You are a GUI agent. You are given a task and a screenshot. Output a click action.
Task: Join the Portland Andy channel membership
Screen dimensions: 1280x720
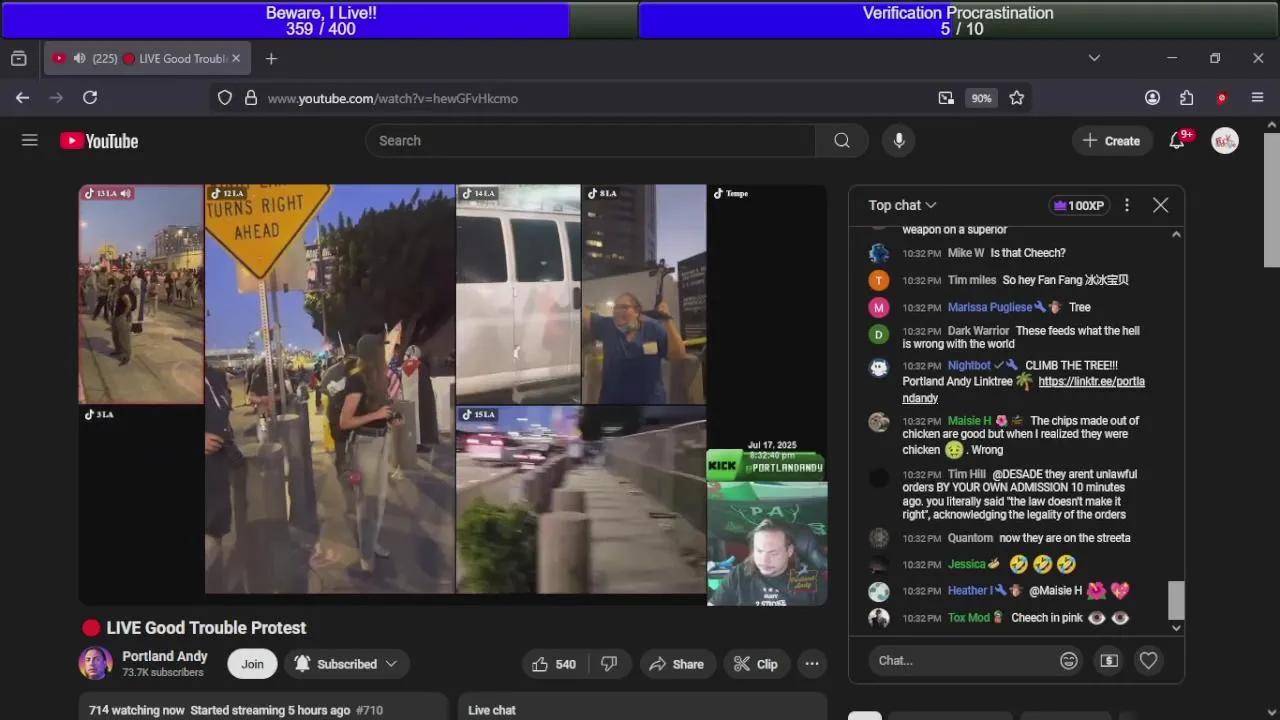coord(252,664)
